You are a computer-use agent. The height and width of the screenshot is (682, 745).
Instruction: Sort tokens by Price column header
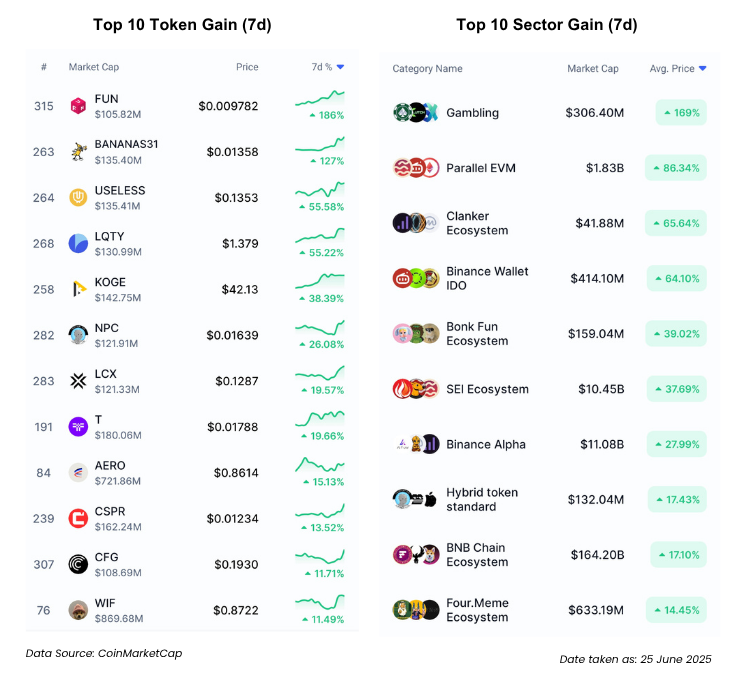coord(247,67)
